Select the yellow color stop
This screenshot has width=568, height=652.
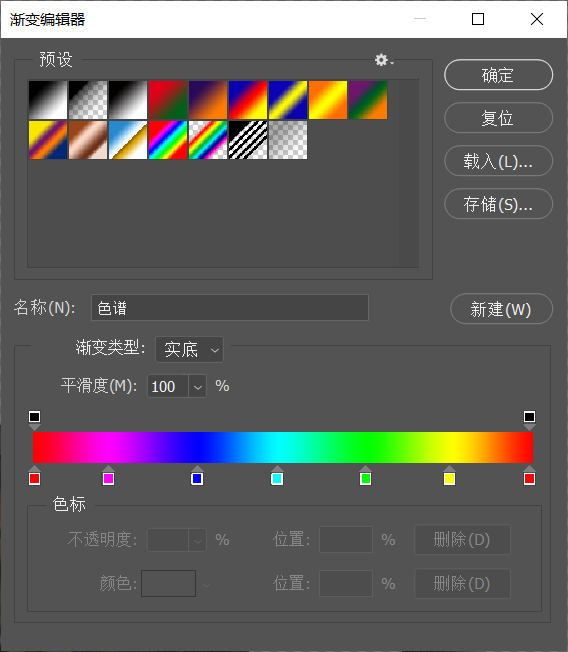click(x=449, y=475)
